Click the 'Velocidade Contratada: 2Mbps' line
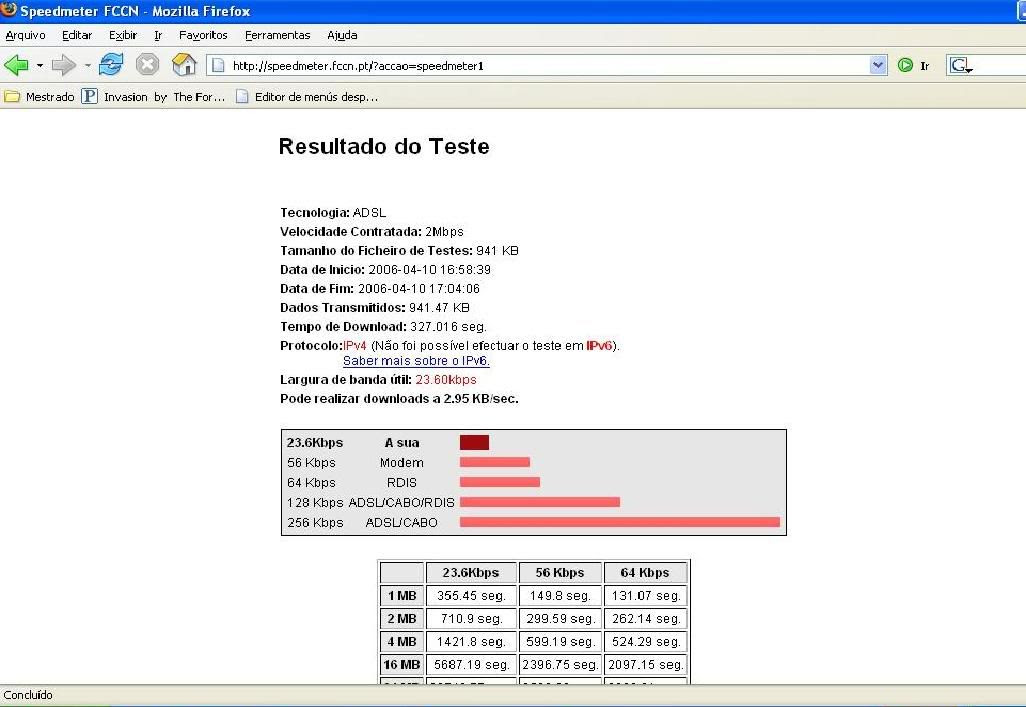 [x=372, y=232]
